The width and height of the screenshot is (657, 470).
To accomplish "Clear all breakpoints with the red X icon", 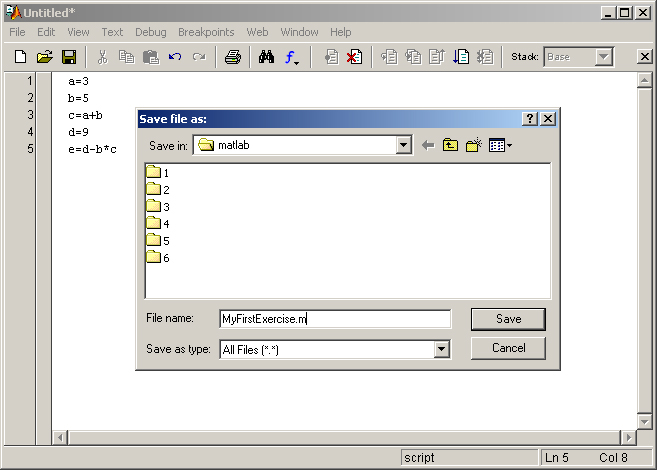I will click(x=354, y=57).
